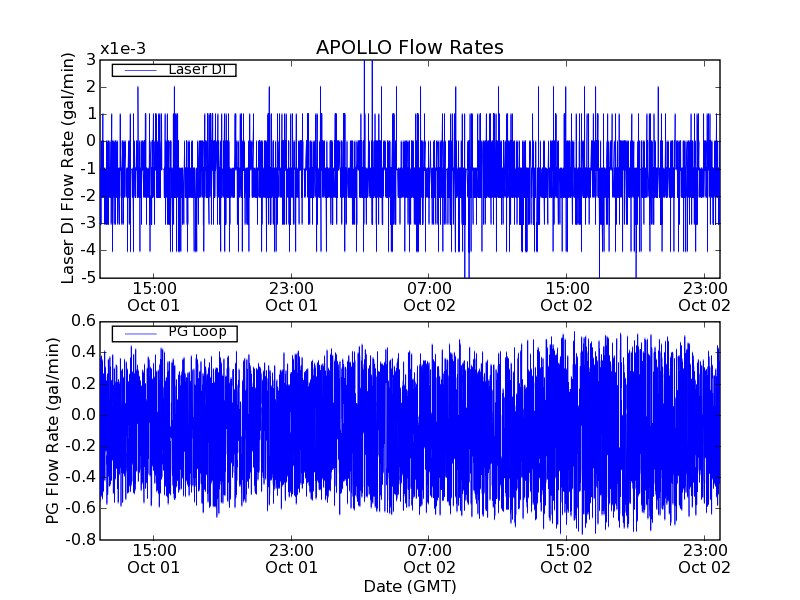Image resolution: width=800 pixels, height=600 pixels.
Task: Click the APOLLO Flow Rates chart title
Action: [x=409, y=48]
